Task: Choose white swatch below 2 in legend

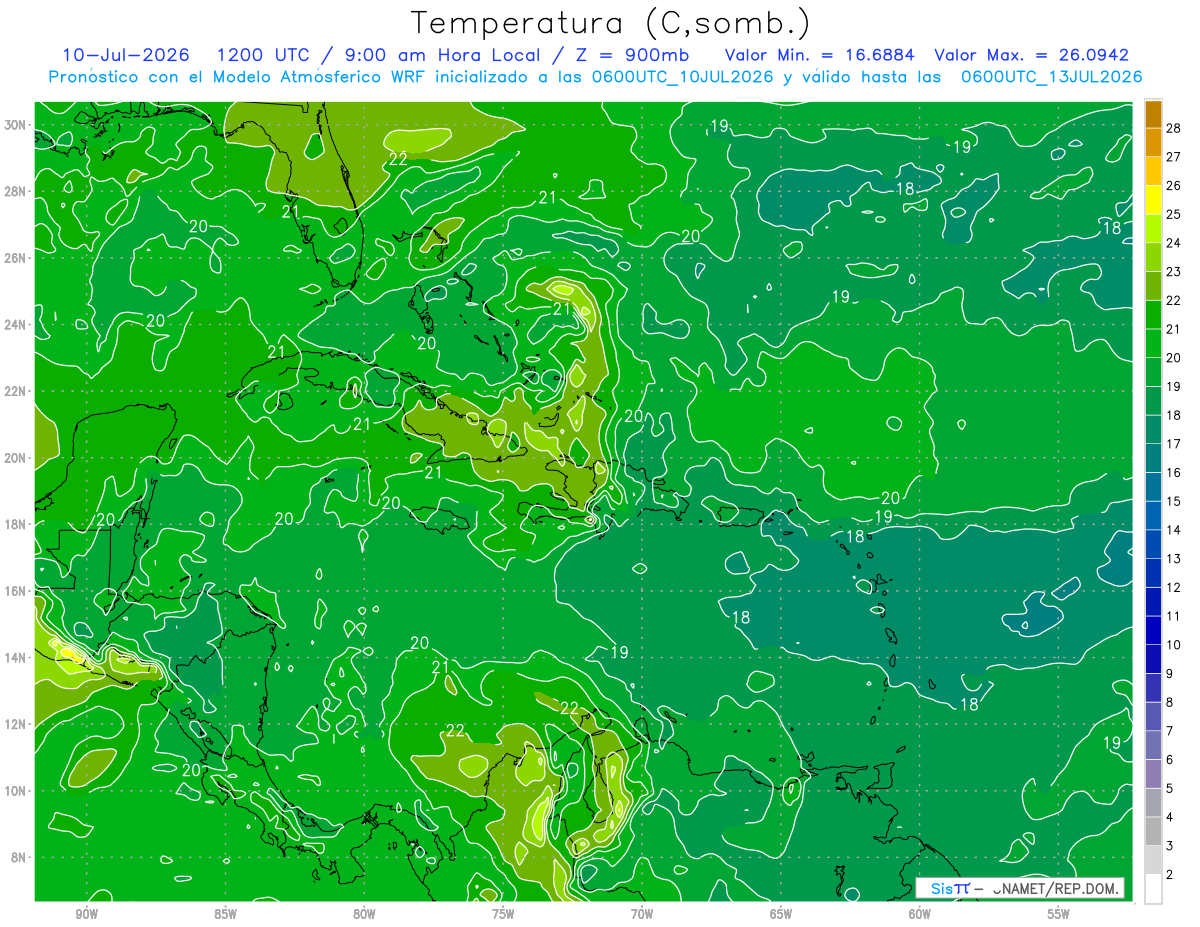Action: coord(1153,889)
